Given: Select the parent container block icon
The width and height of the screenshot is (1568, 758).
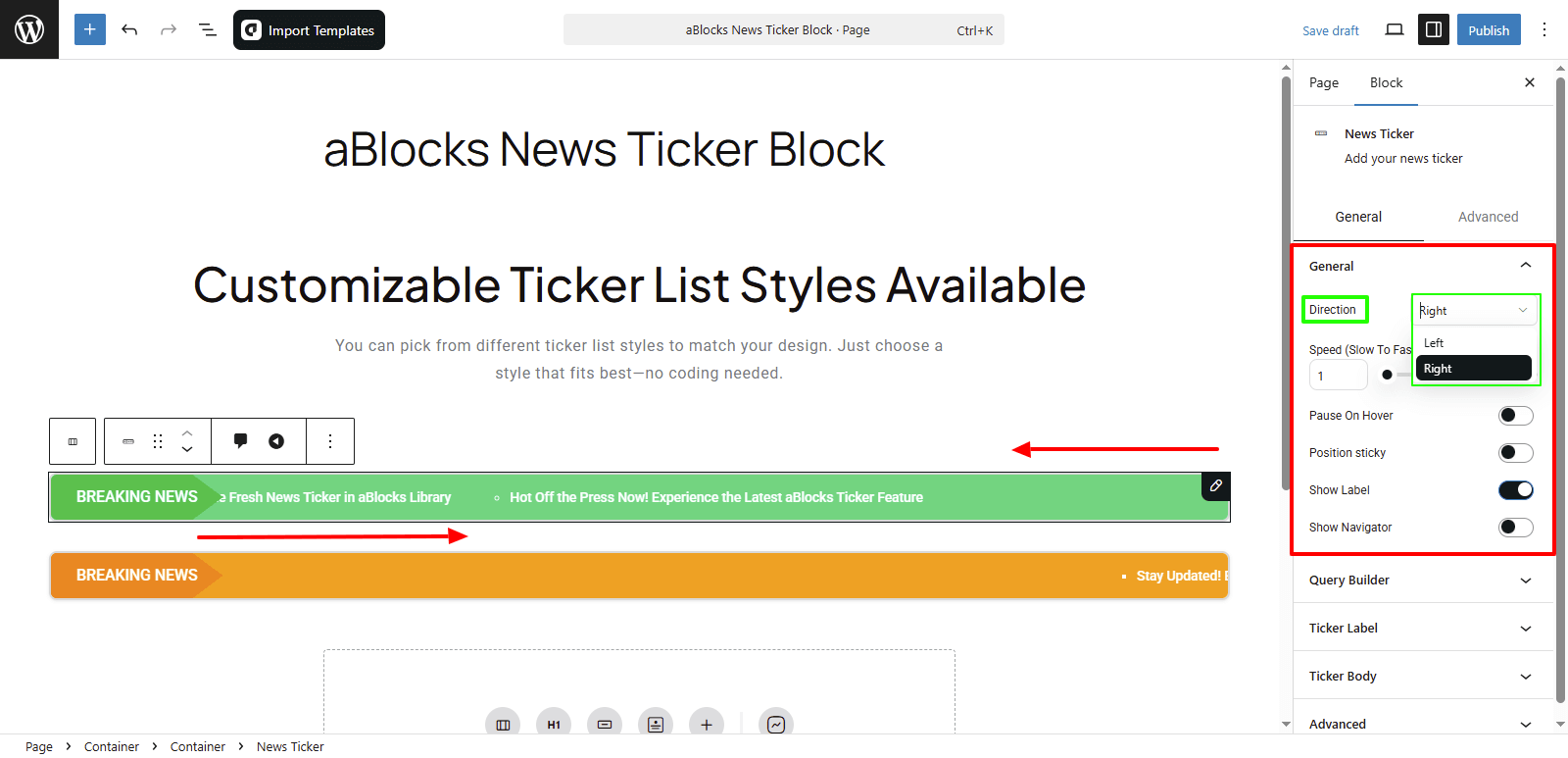Looking at the screenshot, I should pos(73,441).
